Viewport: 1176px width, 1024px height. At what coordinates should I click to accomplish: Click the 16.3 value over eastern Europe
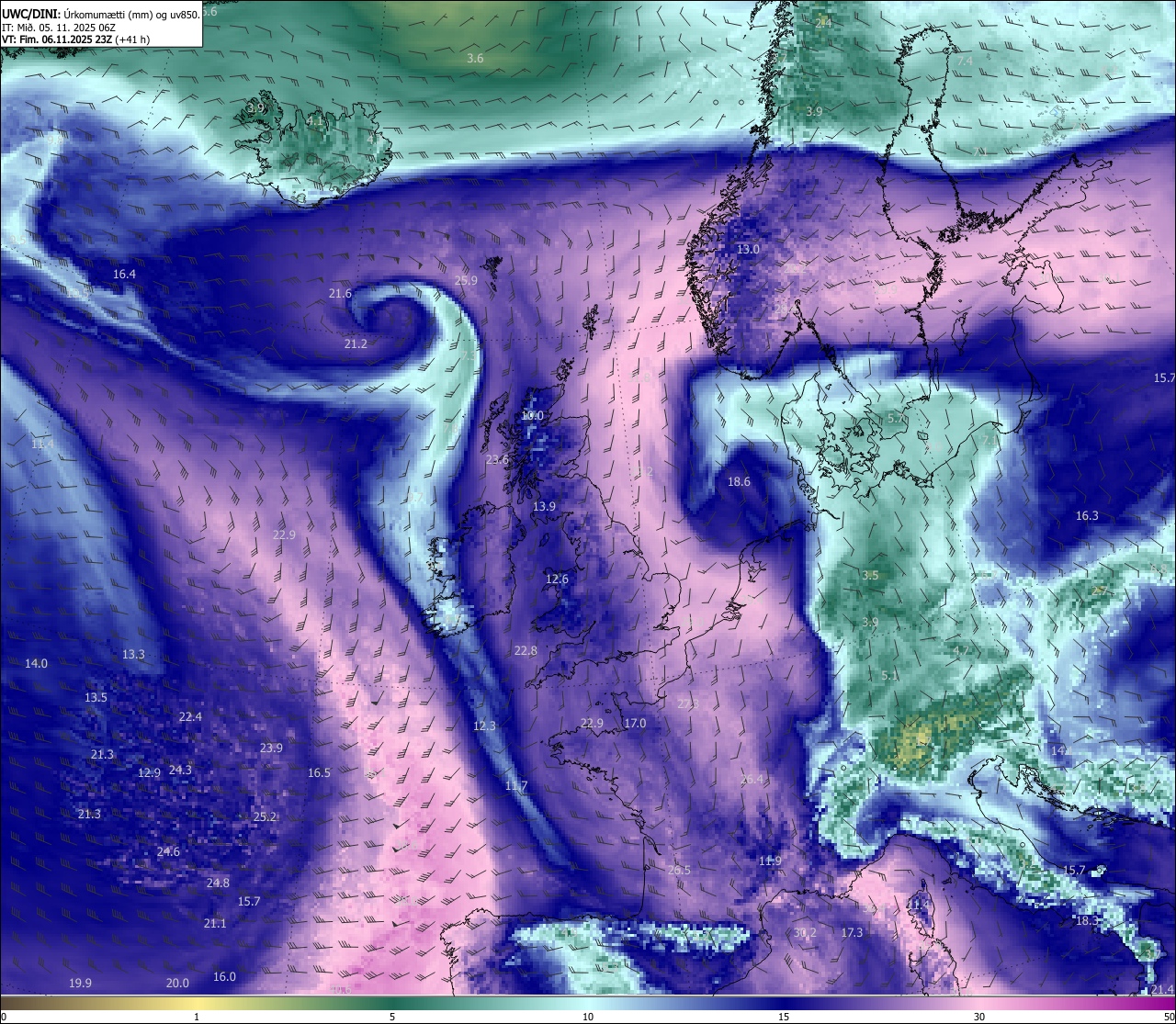pos(1087,516)
